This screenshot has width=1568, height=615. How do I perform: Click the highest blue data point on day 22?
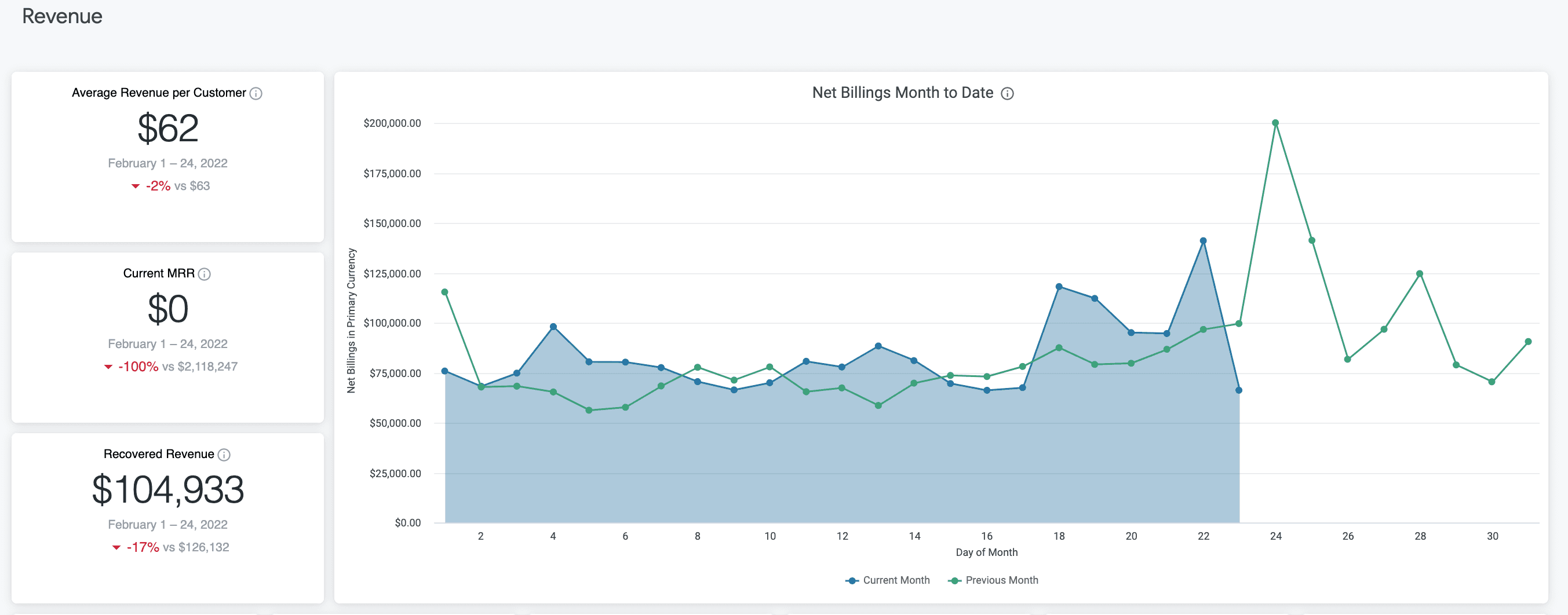[1204, 240]
